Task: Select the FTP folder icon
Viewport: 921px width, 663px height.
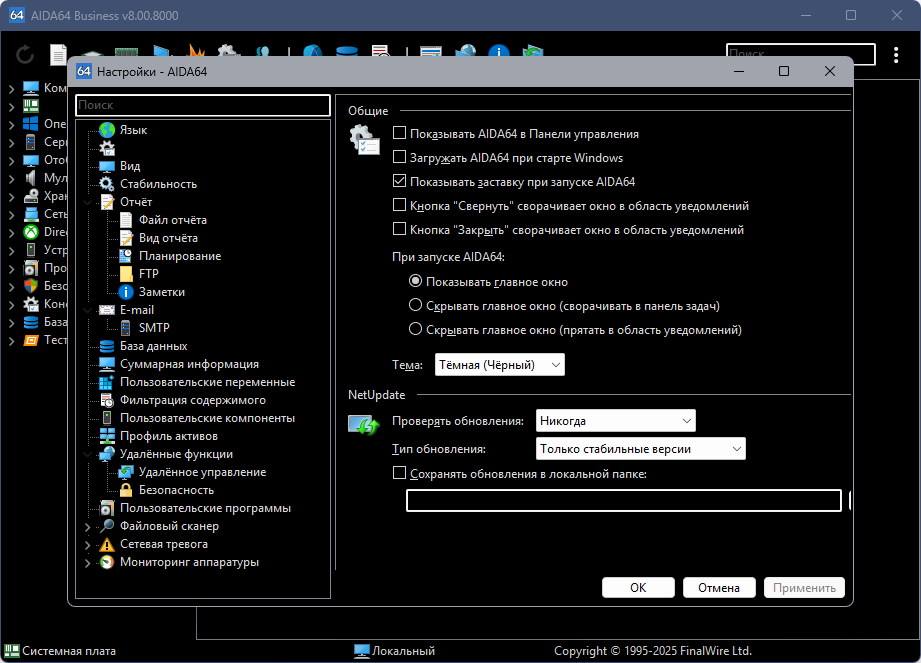Action: [x=126, y=274]
